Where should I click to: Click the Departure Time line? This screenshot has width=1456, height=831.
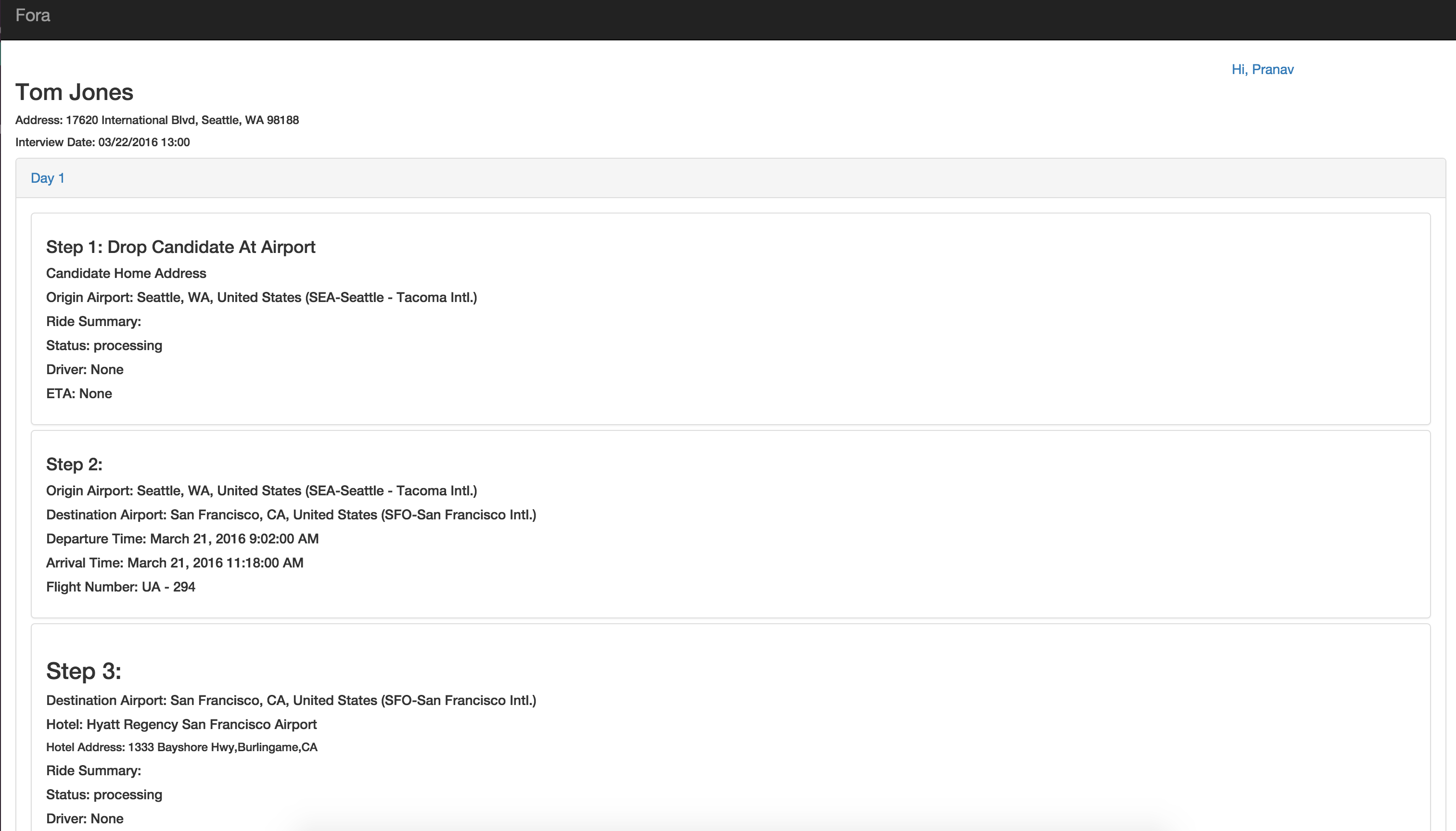coord(182,539)
